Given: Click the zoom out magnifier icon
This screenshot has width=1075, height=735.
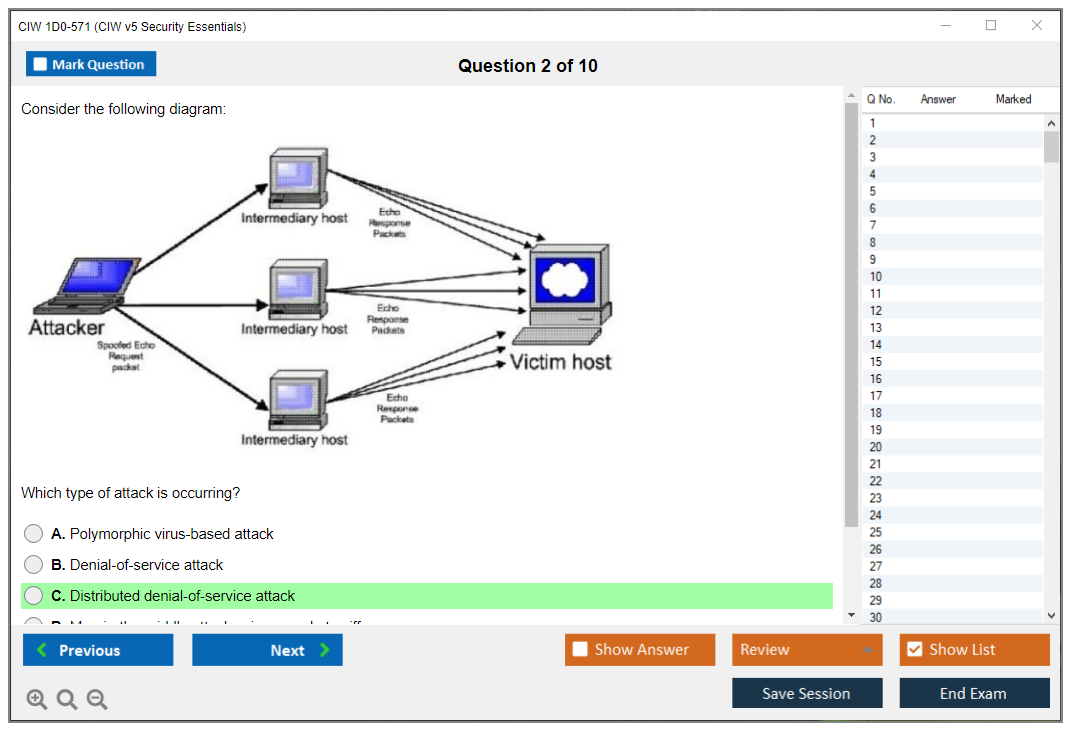Looking at the screenshot, I should click(97, 700).
